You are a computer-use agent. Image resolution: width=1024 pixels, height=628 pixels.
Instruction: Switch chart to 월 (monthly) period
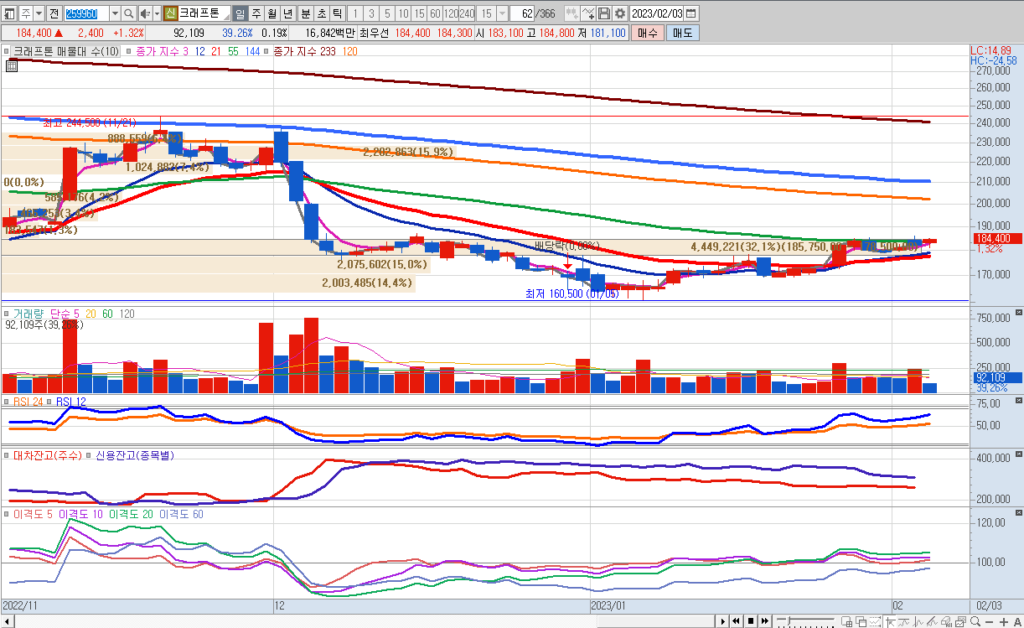[x=273, y=13]
